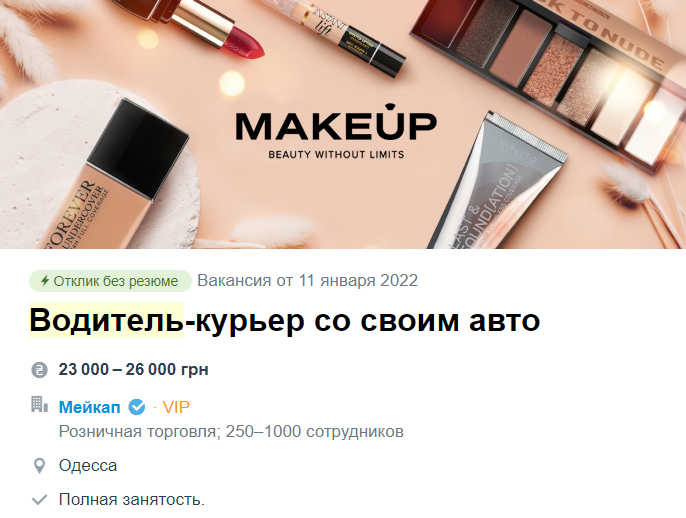Click the verified checkmark badge beside Мейкап

click(136, 407)
